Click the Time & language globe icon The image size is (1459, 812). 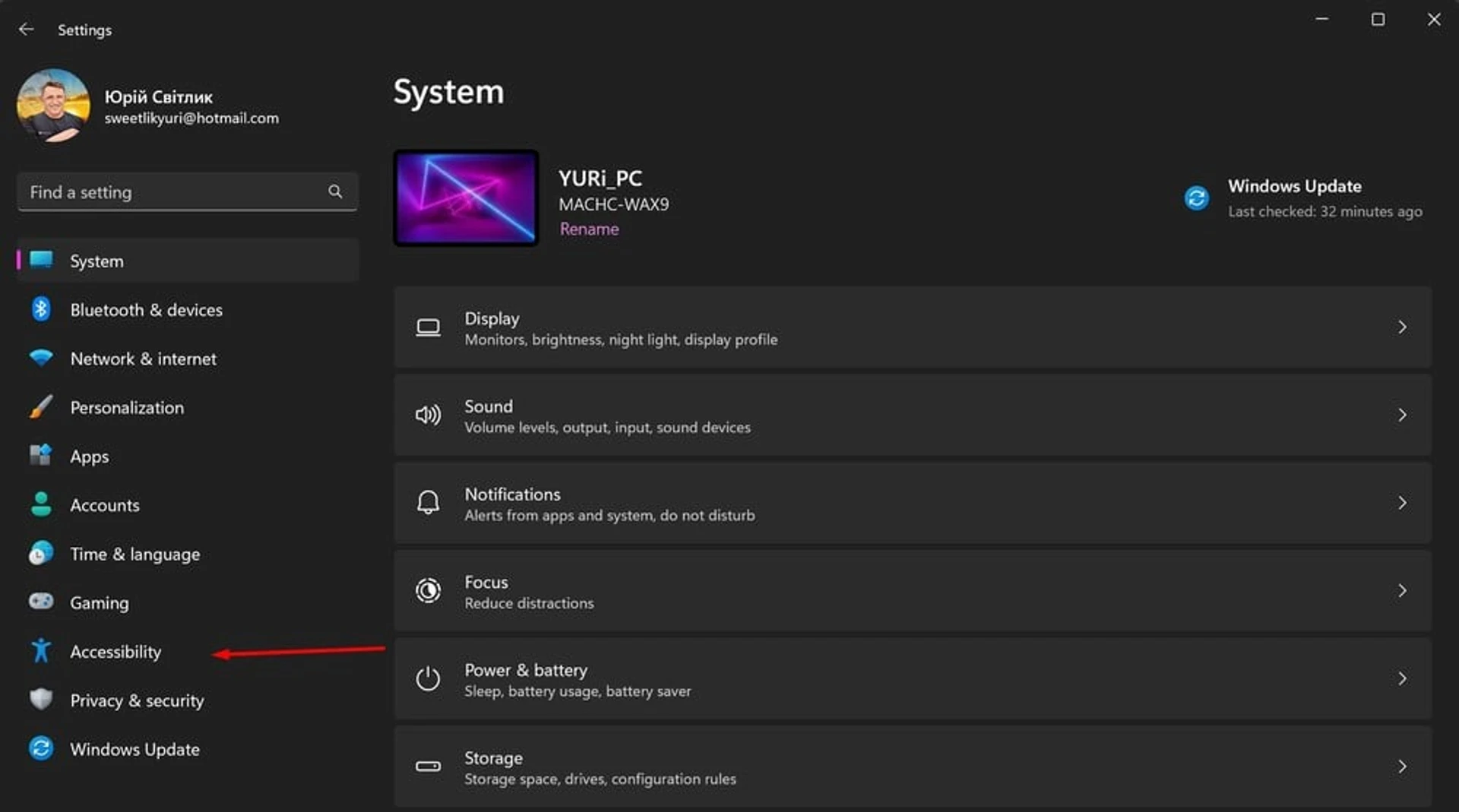(x=41, y=553)
